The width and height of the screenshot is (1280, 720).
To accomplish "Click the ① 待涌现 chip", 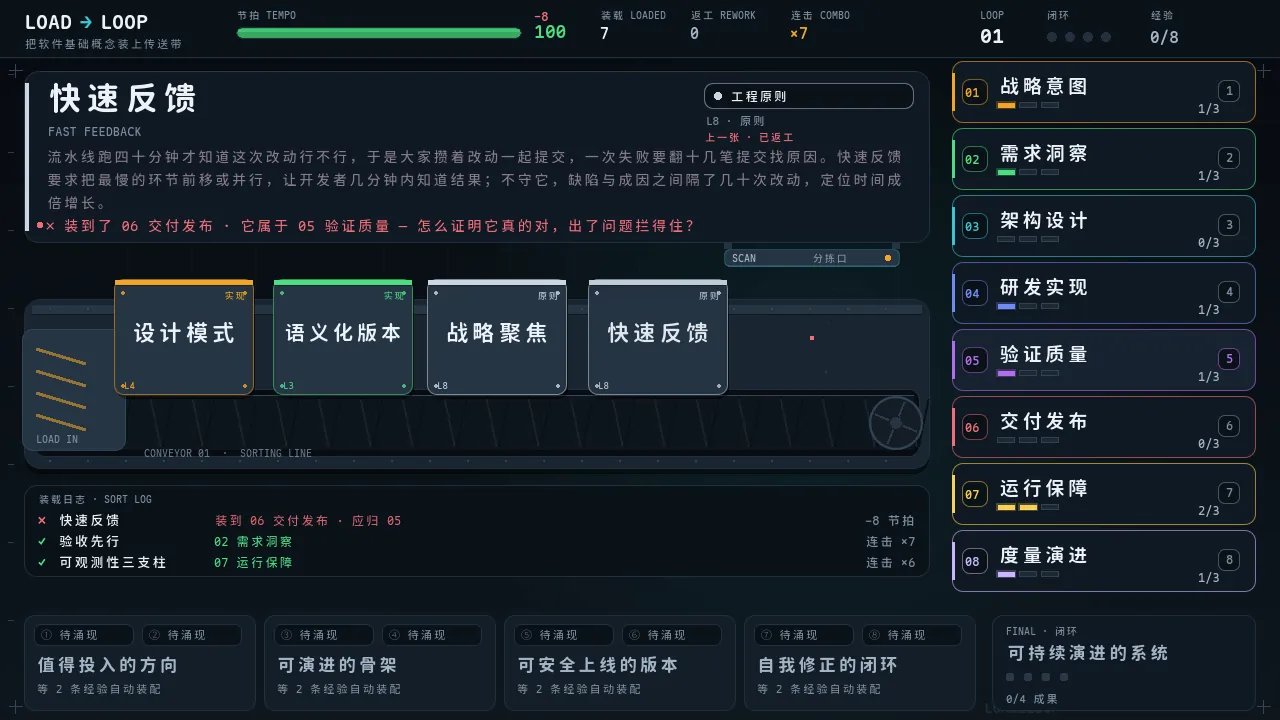I will coord(84,635).
